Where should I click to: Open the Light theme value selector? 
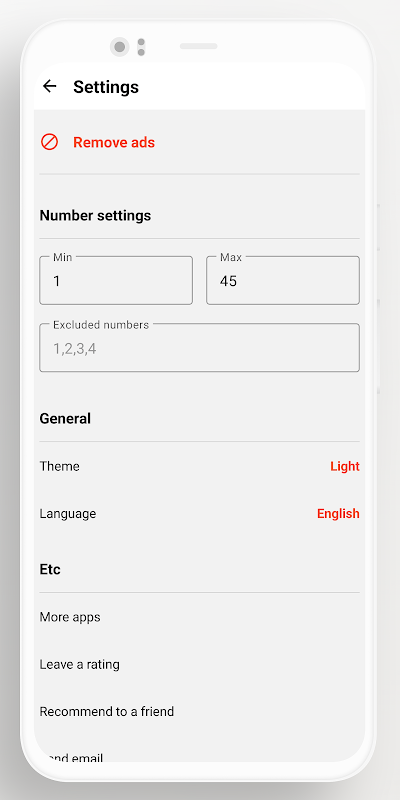pyautogui.click(x=345, y=466)
